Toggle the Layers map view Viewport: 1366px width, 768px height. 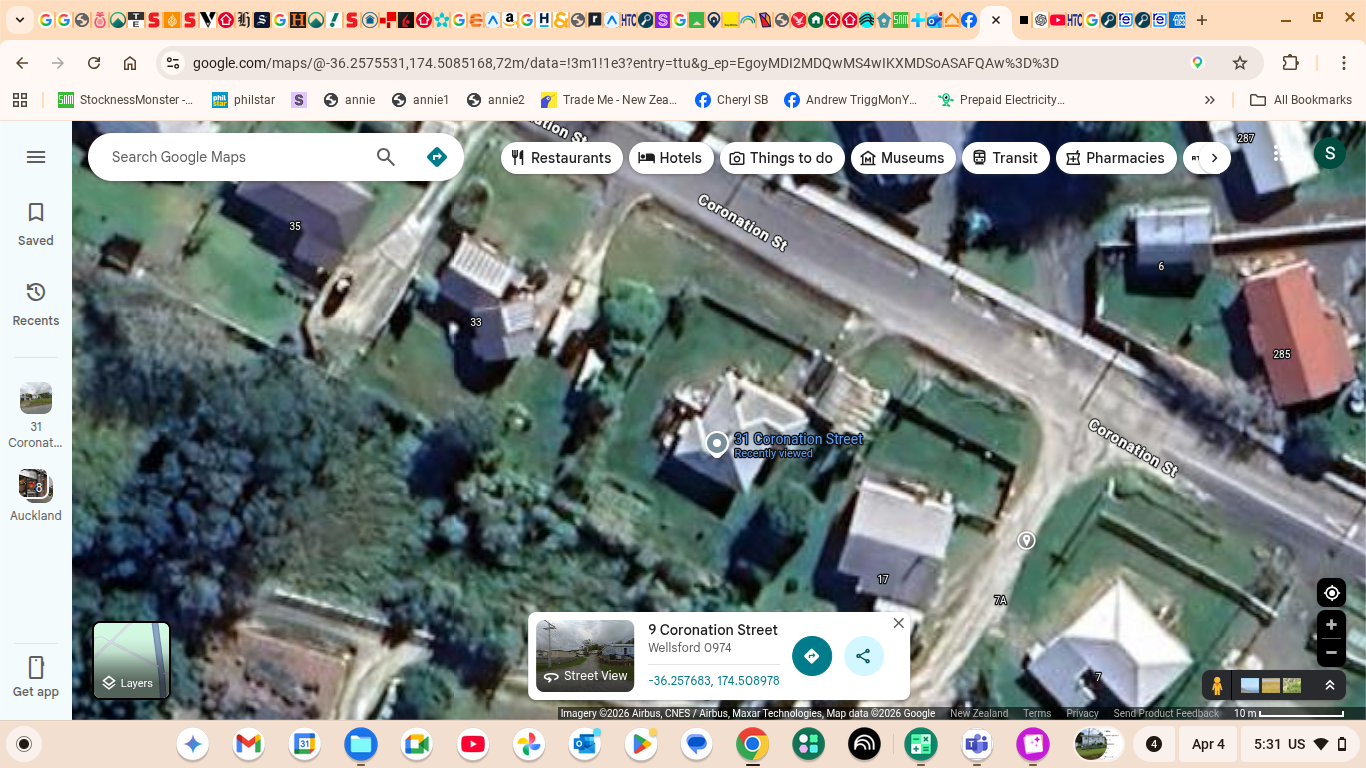click(x=132, y=660)
